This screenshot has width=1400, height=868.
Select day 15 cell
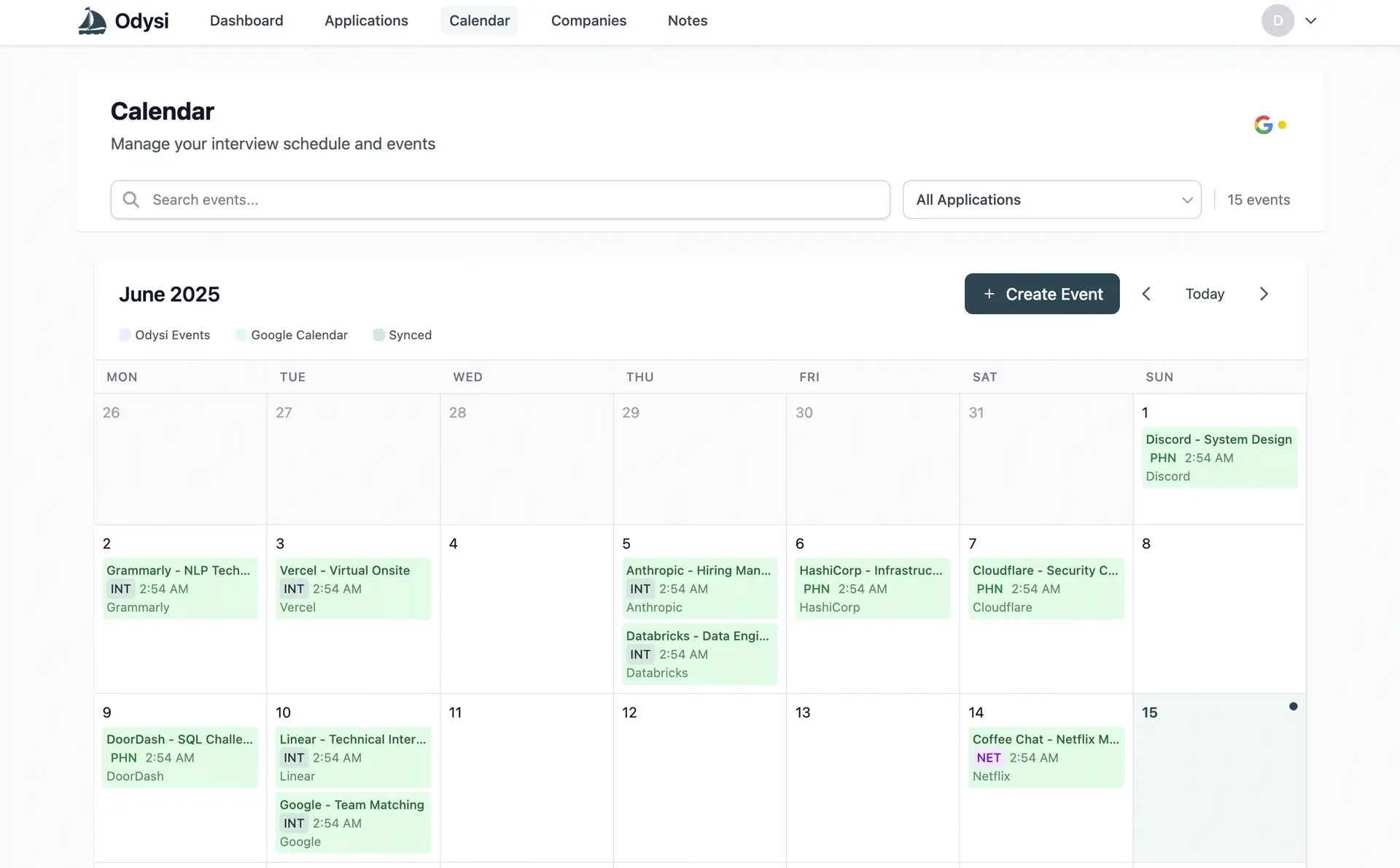(1219, 778)
